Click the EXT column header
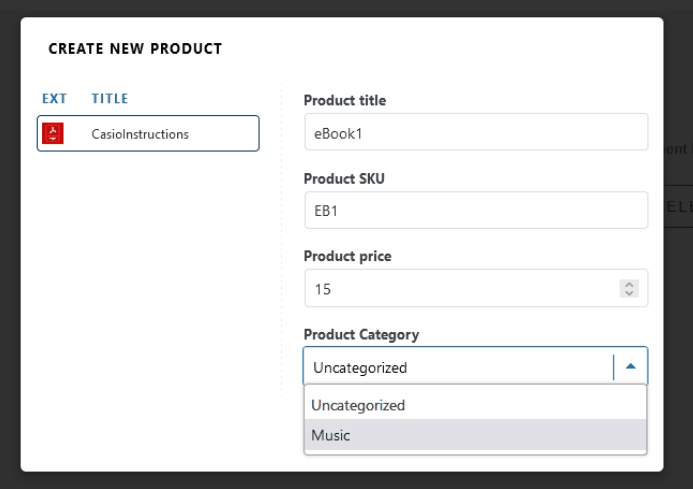This screenshot has width=693, height=489. click(53, 99)
